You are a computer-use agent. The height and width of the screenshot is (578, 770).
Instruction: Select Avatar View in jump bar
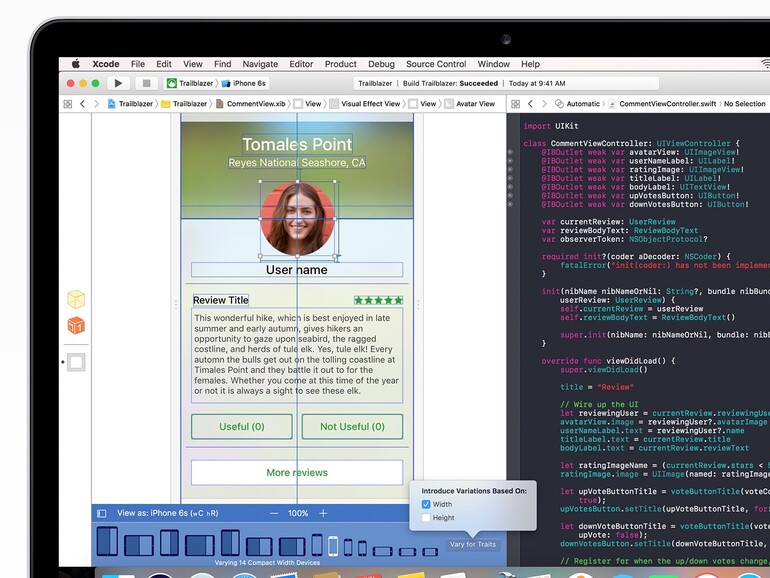[x=473, y=104]
